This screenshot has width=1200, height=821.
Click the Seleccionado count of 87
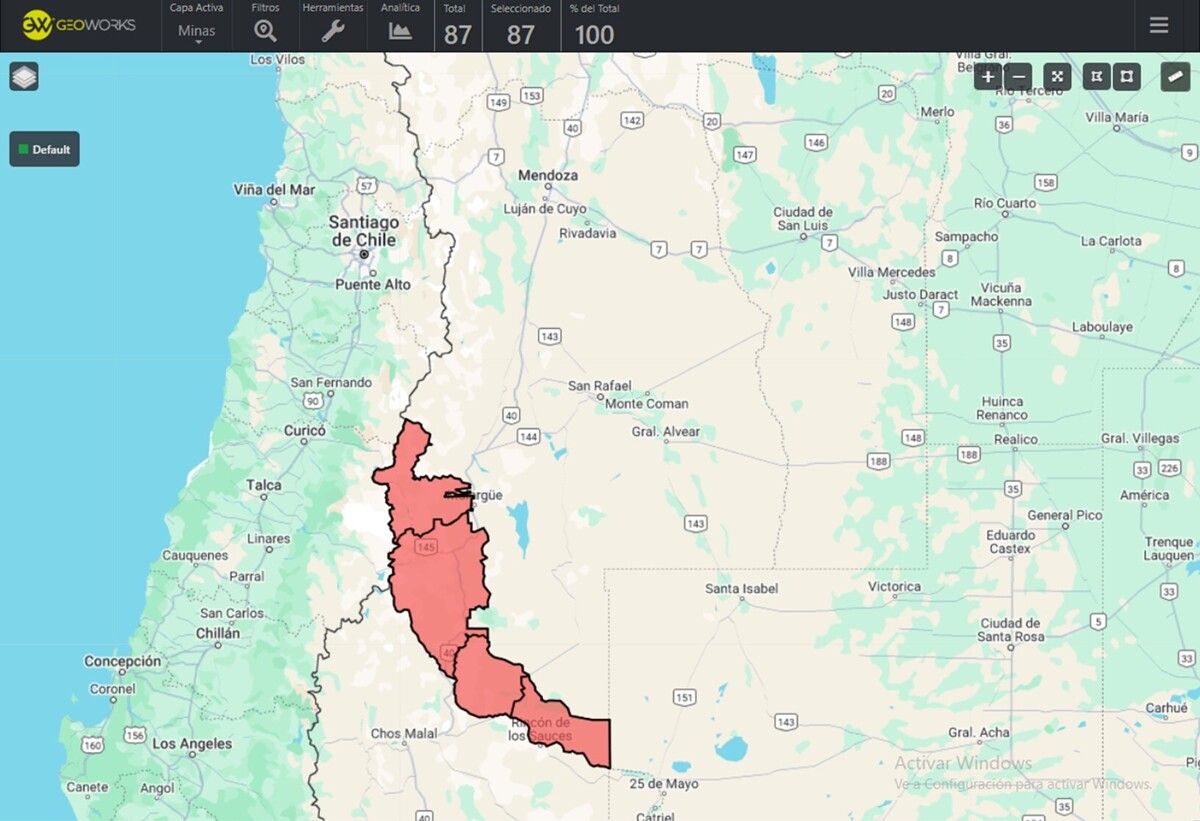point(520,35)
